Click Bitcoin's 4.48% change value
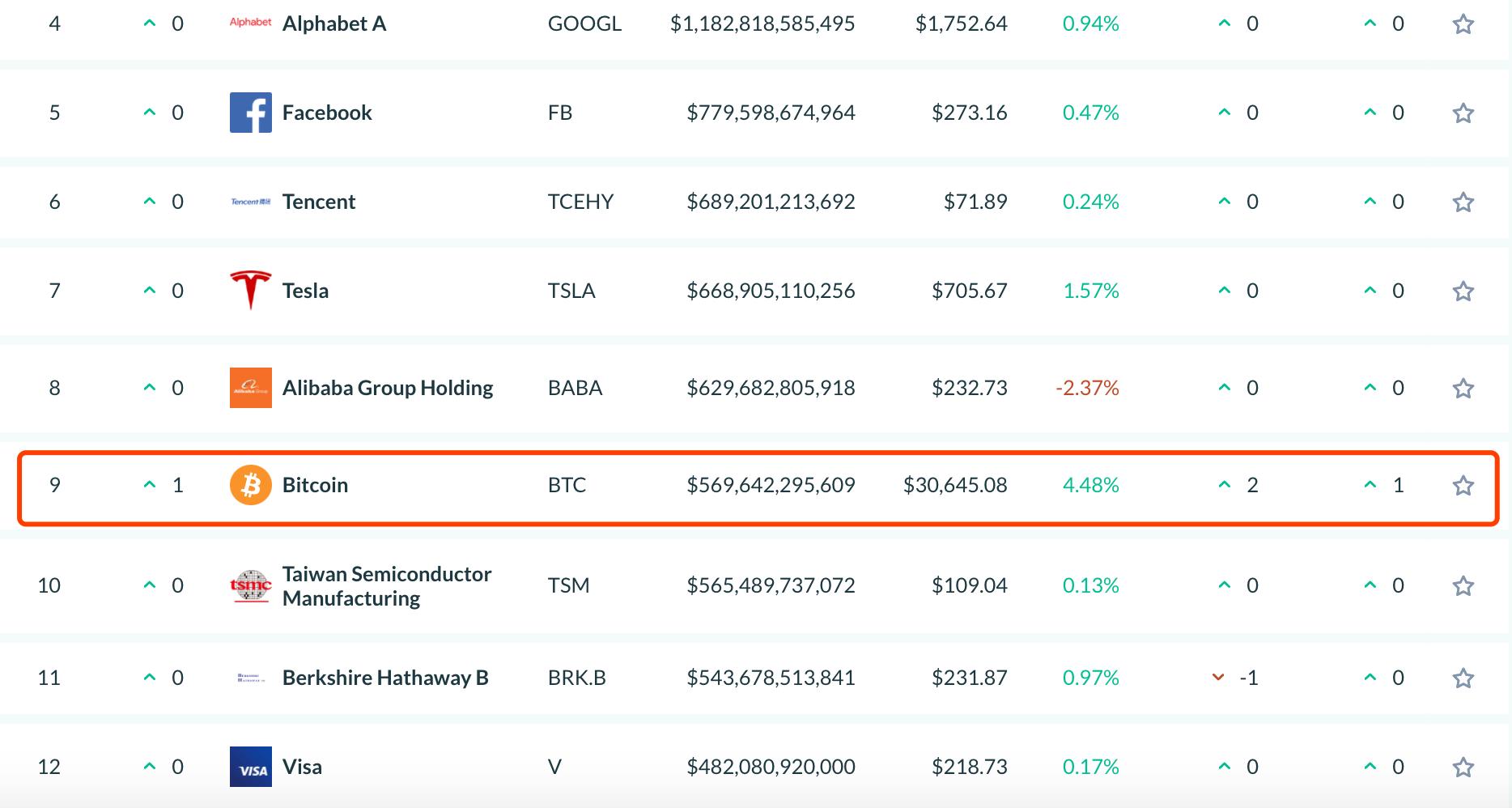Viewport: 1512px width, 808px height. (x=1090, y=485)
